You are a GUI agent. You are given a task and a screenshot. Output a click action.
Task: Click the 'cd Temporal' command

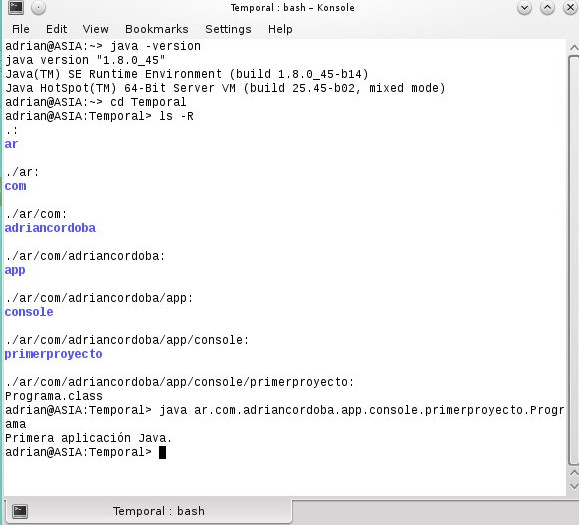click(148, 102)
